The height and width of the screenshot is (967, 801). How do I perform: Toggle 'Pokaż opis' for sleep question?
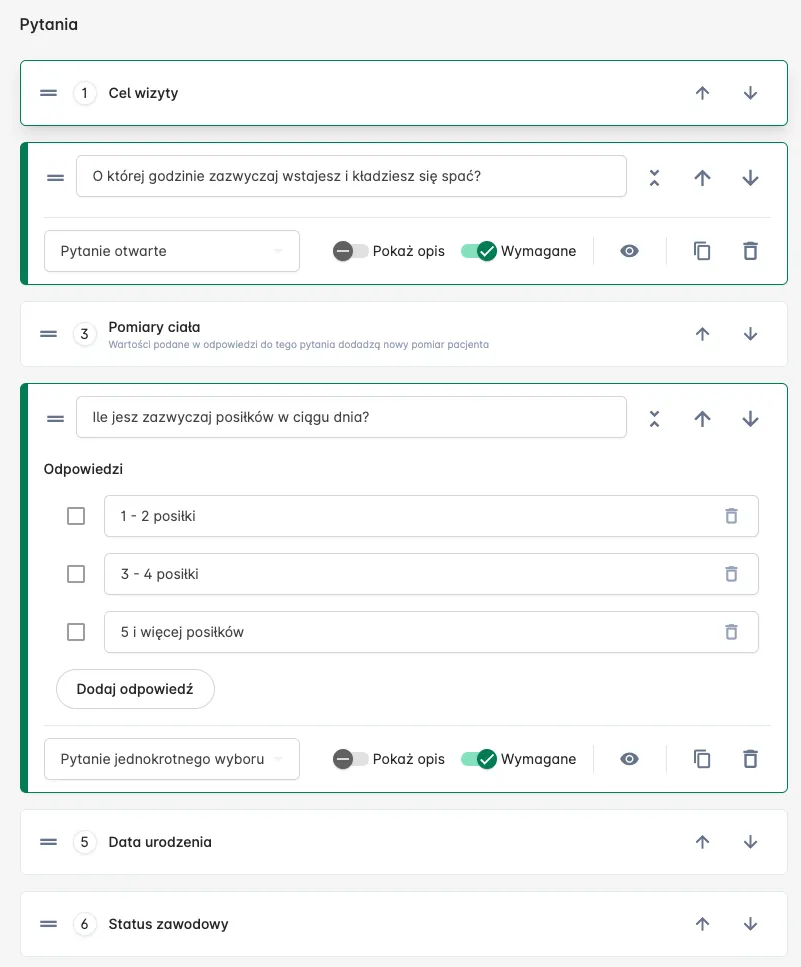(x=350, y=251)
